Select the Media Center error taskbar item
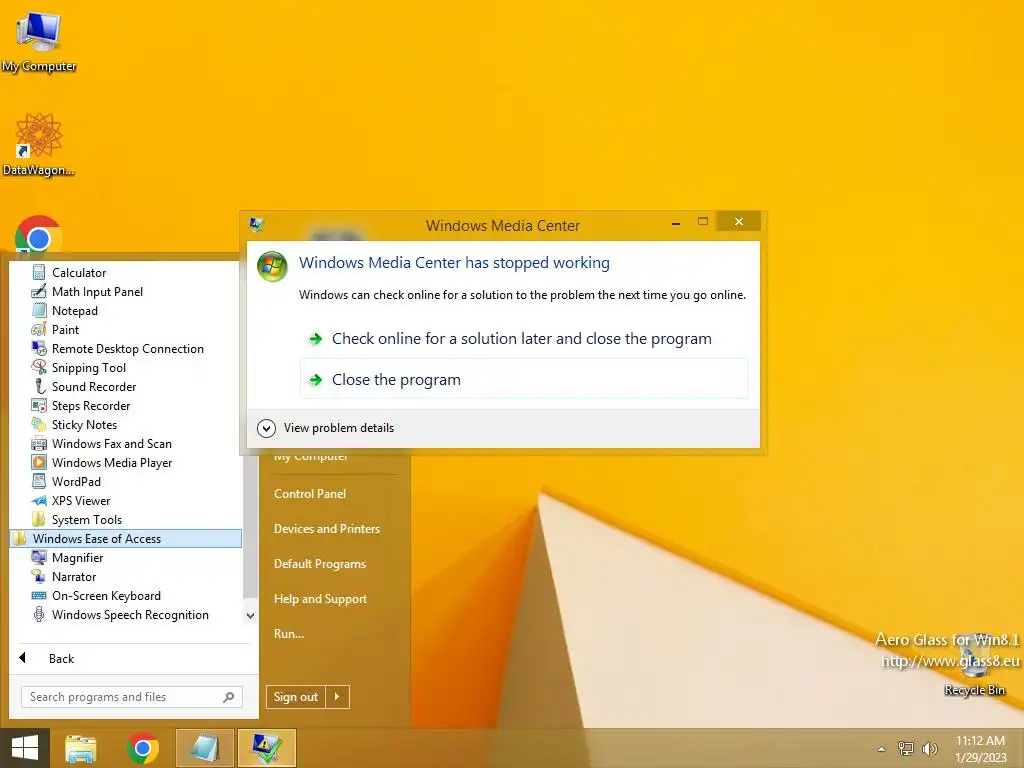The width and height of the screenshot is (1024, 768). pyautogui.click(x=266, y=748)
